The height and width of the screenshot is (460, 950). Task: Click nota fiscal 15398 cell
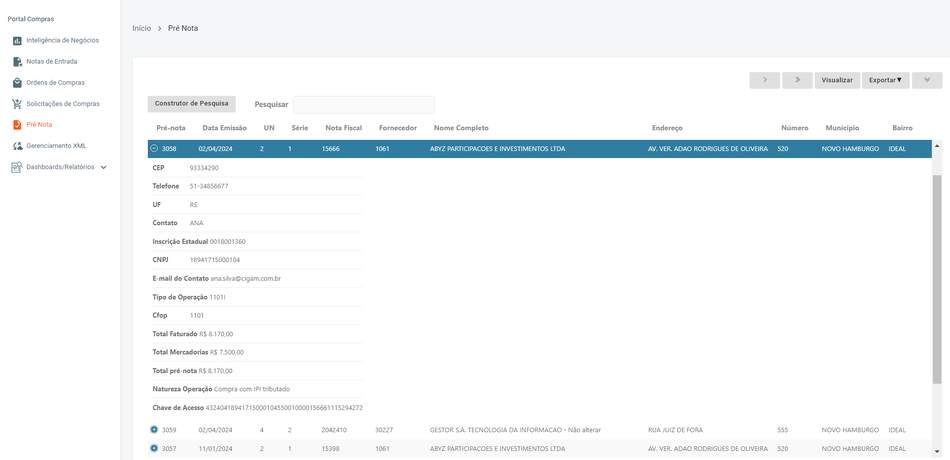(x=331, y=448)
